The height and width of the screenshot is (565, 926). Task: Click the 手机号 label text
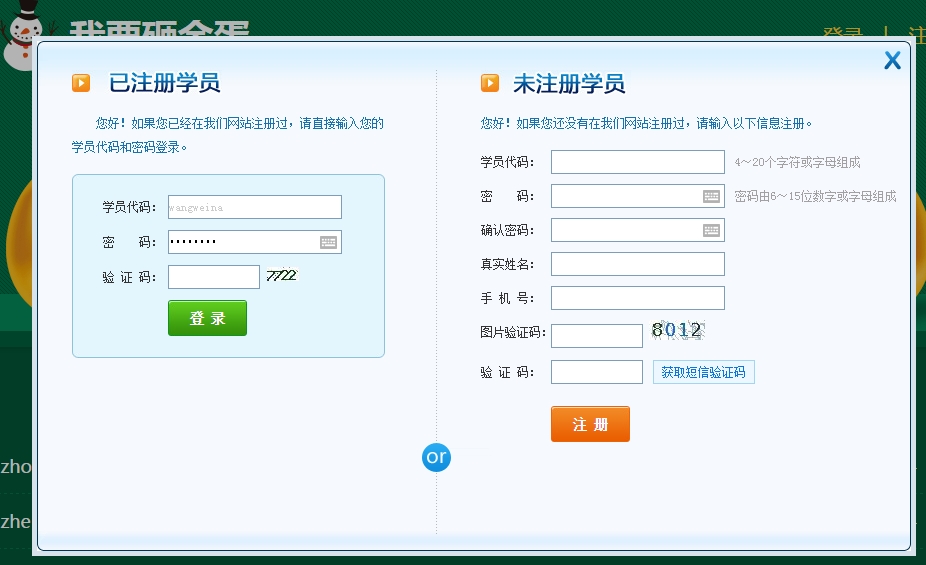[x=507, y=299]
